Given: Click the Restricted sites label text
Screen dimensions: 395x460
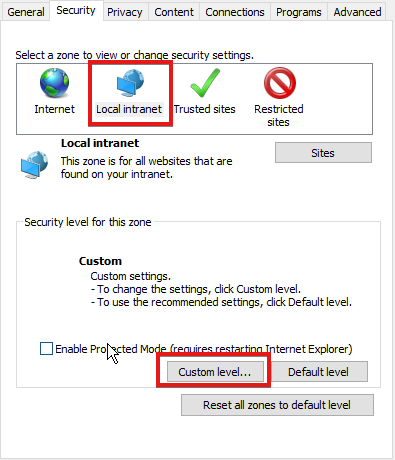Looking at the screenshot, I should [x=279, y=115].
